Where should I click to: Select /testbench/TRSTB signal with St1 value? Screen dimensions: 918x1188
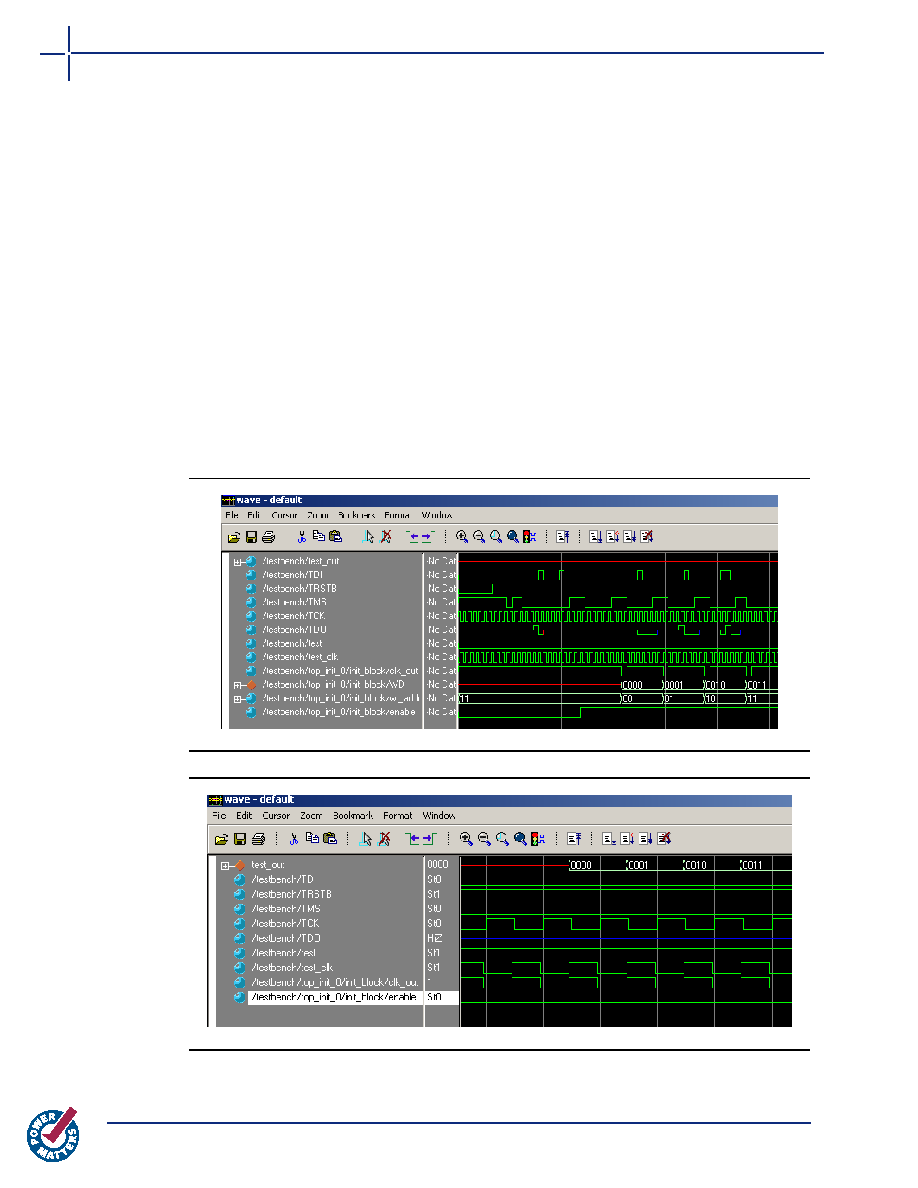(292, 895)
